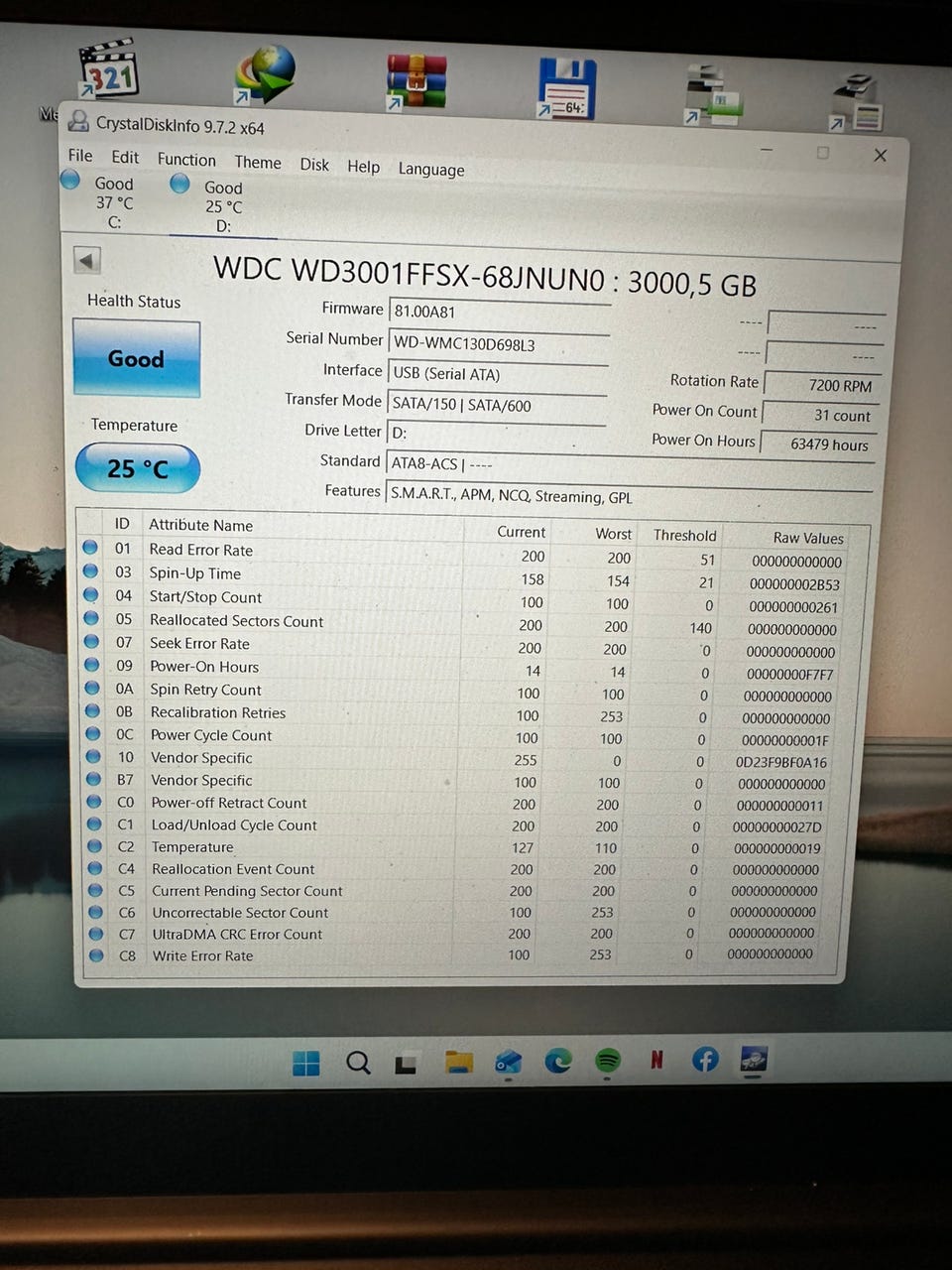Open the Windows Start menu

306,1064
